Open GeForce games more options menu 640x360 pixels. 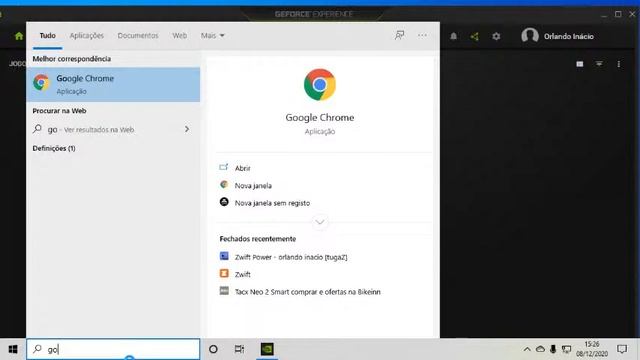tap(619, 64)
